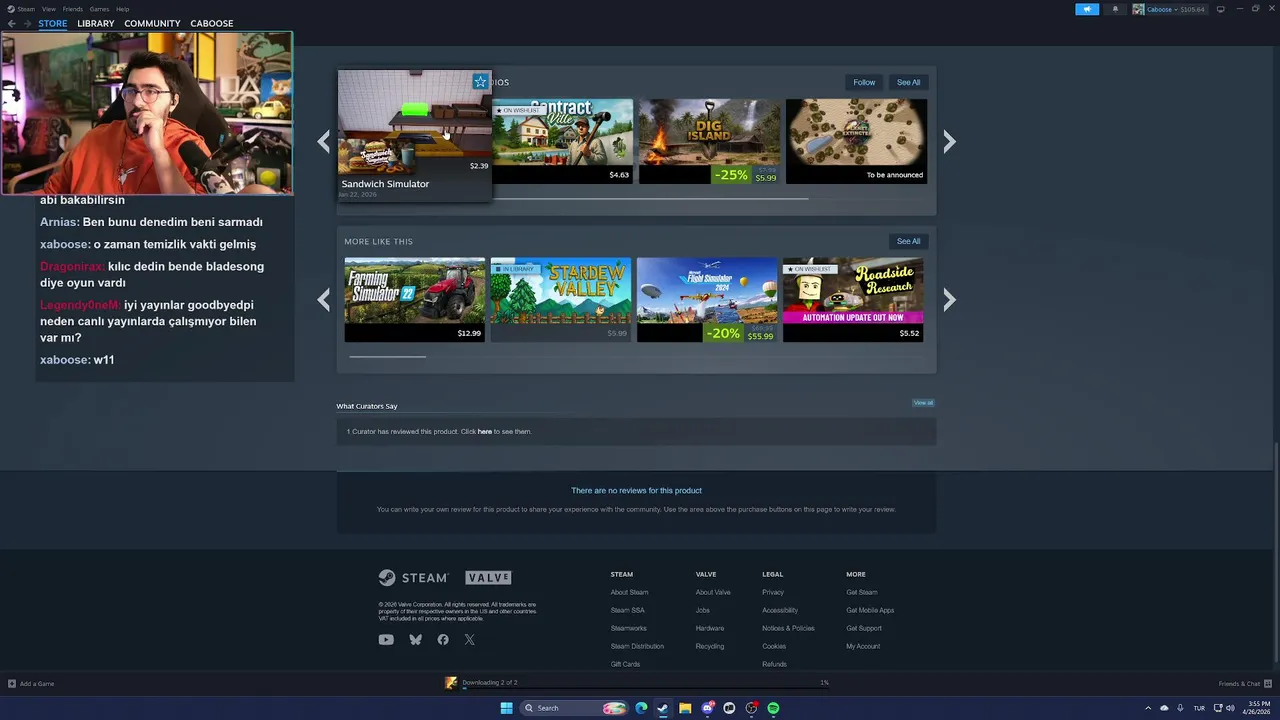Show hidden system tray icons
The width and height of the screenshot is (1280, 720).
(x=1147, y=708)
